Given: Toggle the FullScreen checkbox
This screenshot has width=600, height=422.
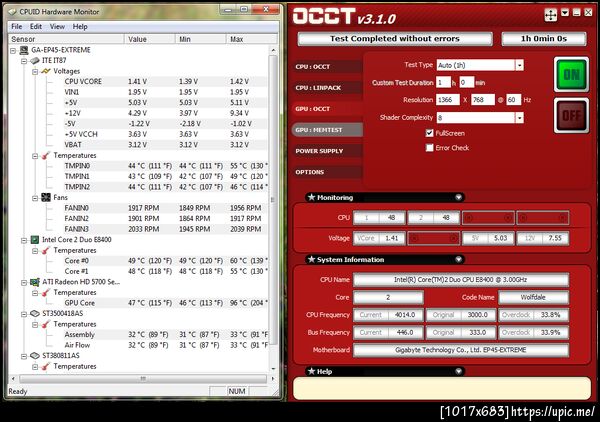Looking at the screenshot, I should click(430, 133).
